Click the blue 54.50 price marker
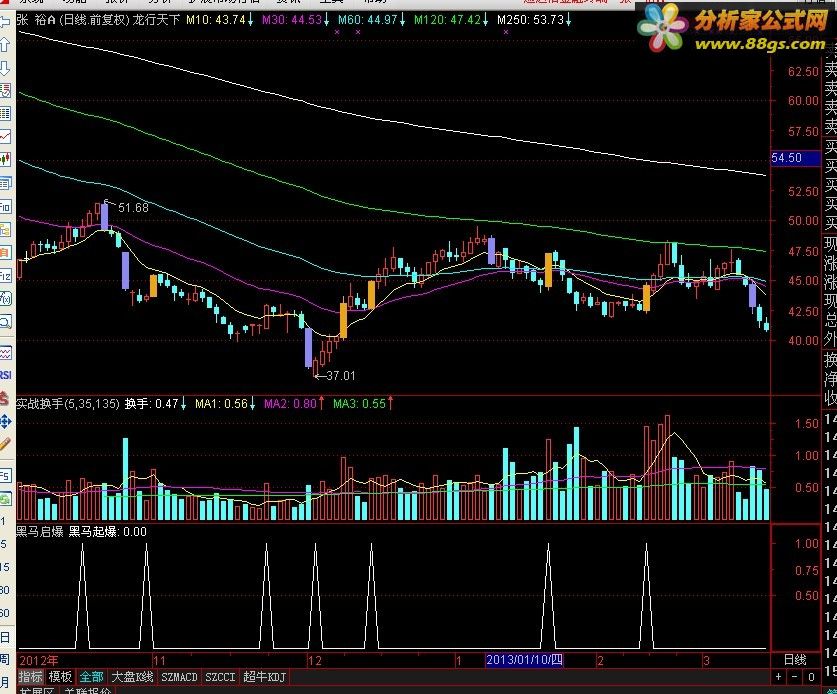Viewport: 837px width, 694px height. click(x=795, y=158)
